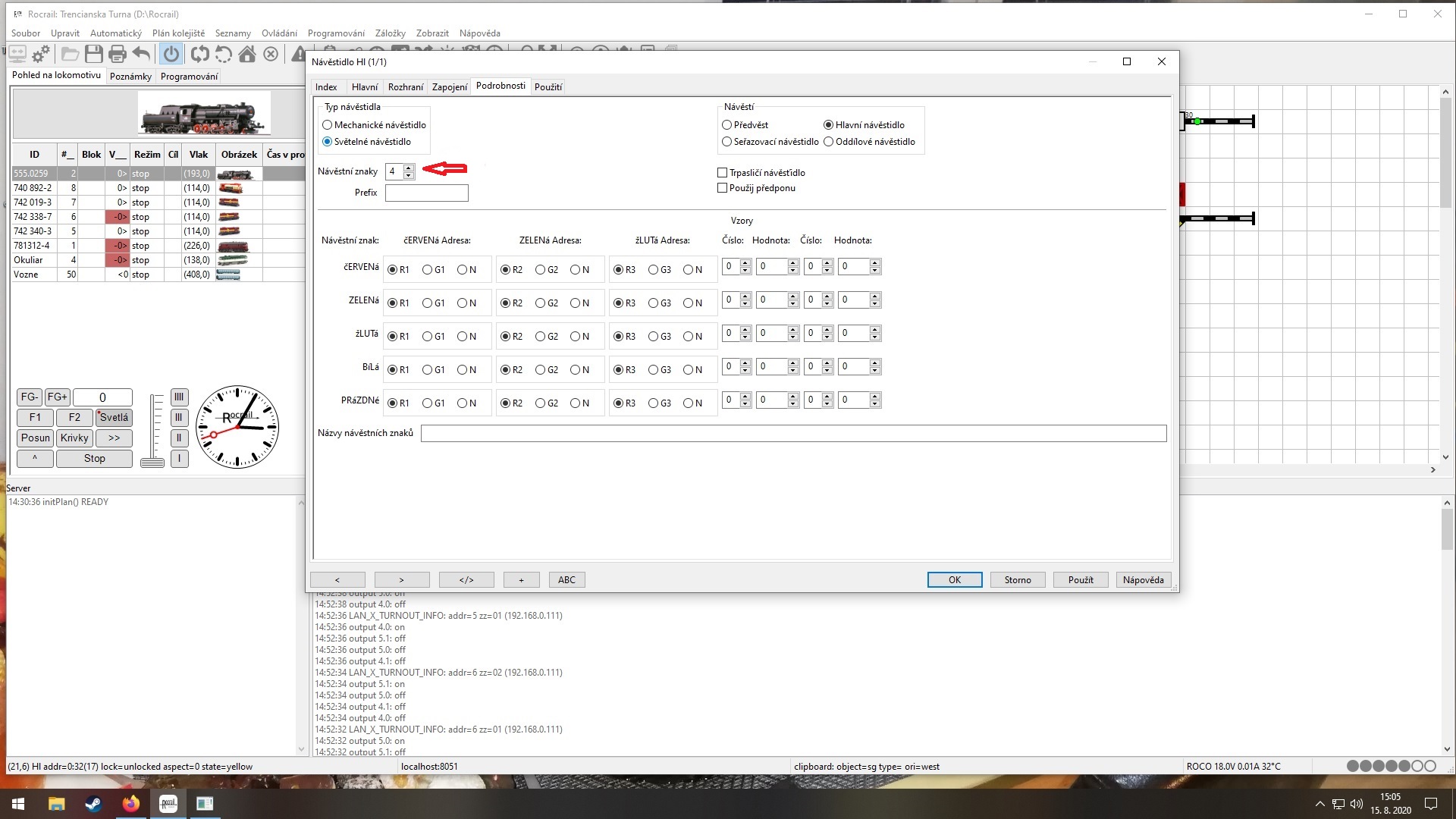1456x819 pixels.
Task: Increase Návěstní znaky spinner value
Action: (x=409, y=168)
